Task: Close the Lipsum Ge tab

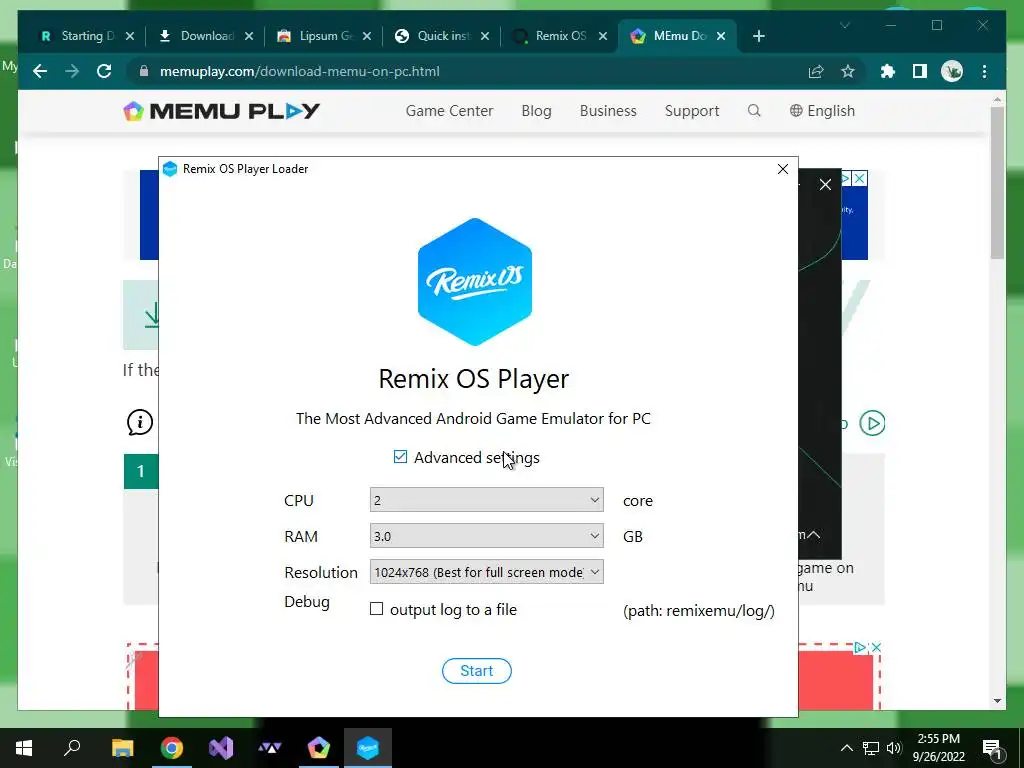Action: pyautogui.click(x=367, y=36)
